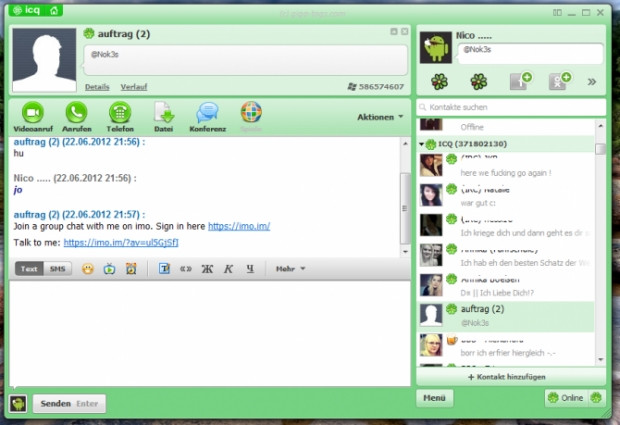Click the TV media icon in message toolbar
The height and width of the screenshot is (425, 620).
coord(110,269)
